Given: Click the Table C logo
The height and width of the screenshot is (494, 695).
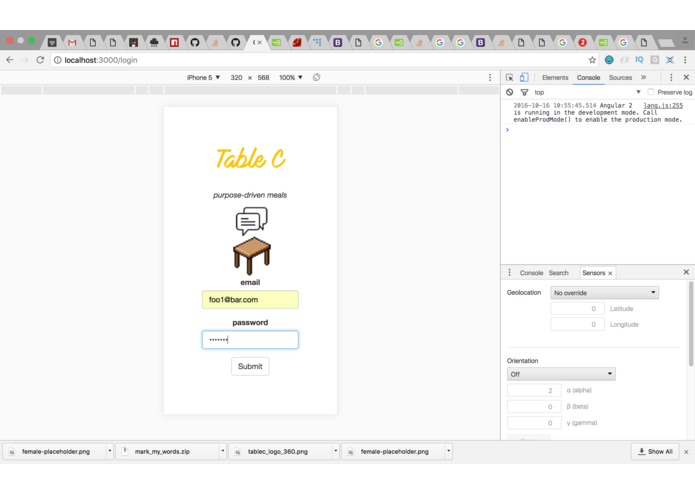Looking at the screenshot, I should (250, 158).
